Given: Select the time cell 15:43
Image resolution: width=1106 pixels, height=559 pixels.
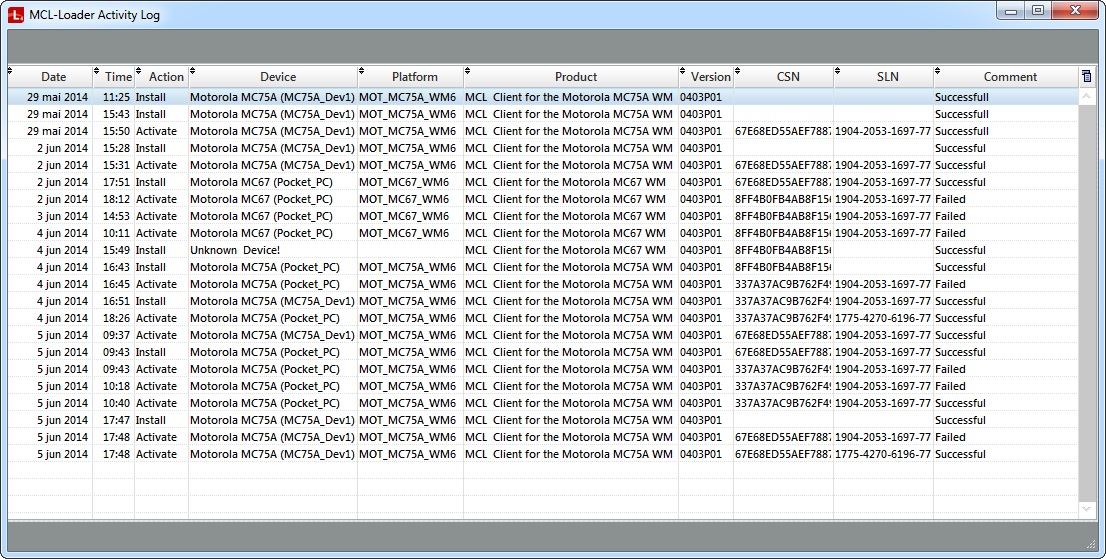Looking at the screenshot, I should pyautogui.click(x=116, y=114).
